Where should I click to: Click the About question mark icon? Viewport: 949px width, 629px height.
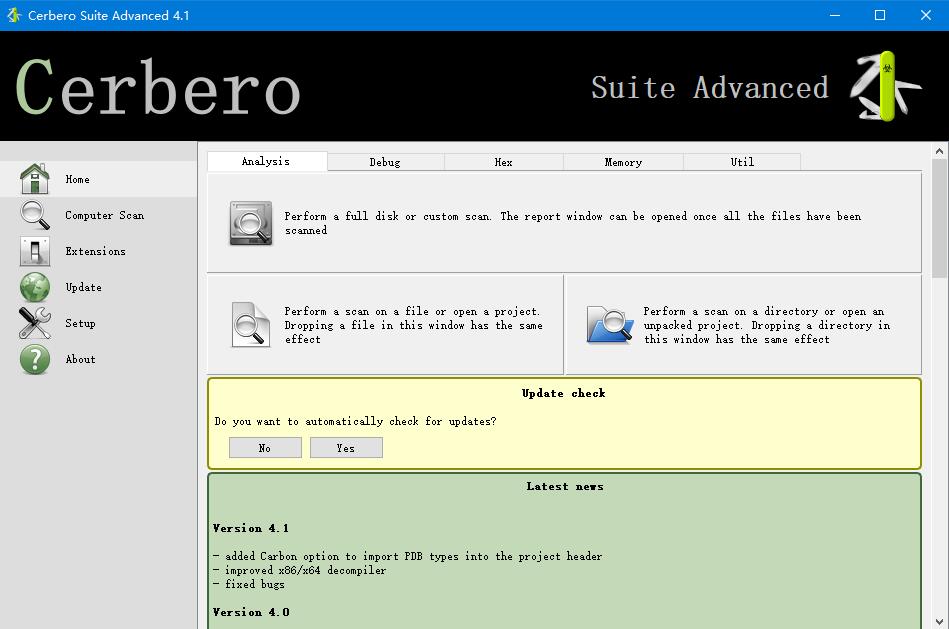34,359
